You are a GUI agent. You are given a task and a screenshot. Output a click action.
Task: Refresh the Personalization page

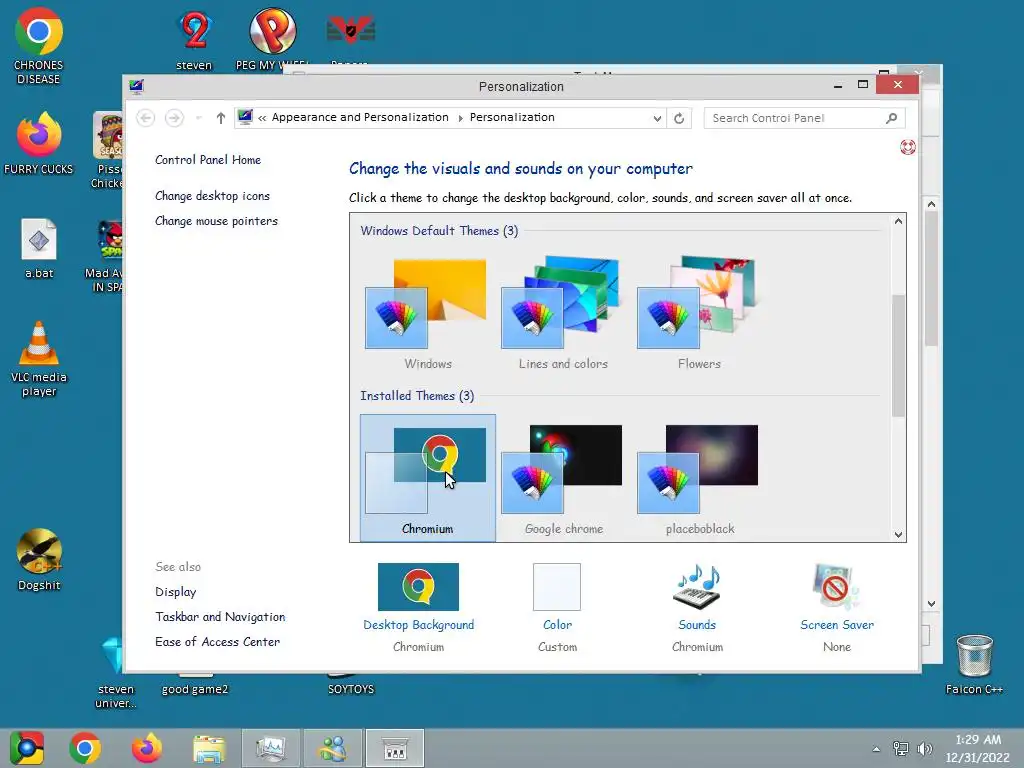point(679,118)
